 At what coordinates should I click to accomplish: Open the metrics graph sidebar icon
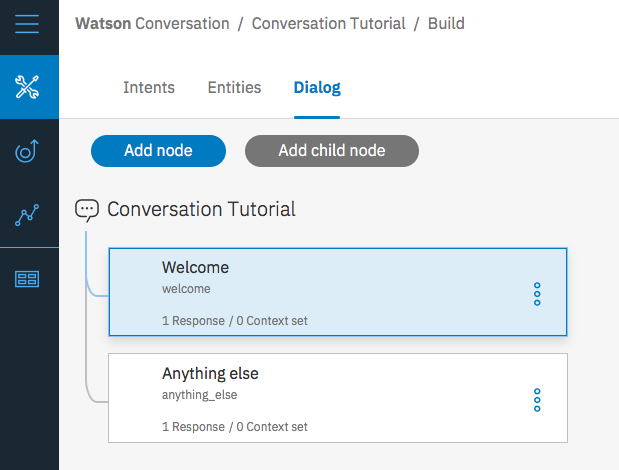click(28, 215)
